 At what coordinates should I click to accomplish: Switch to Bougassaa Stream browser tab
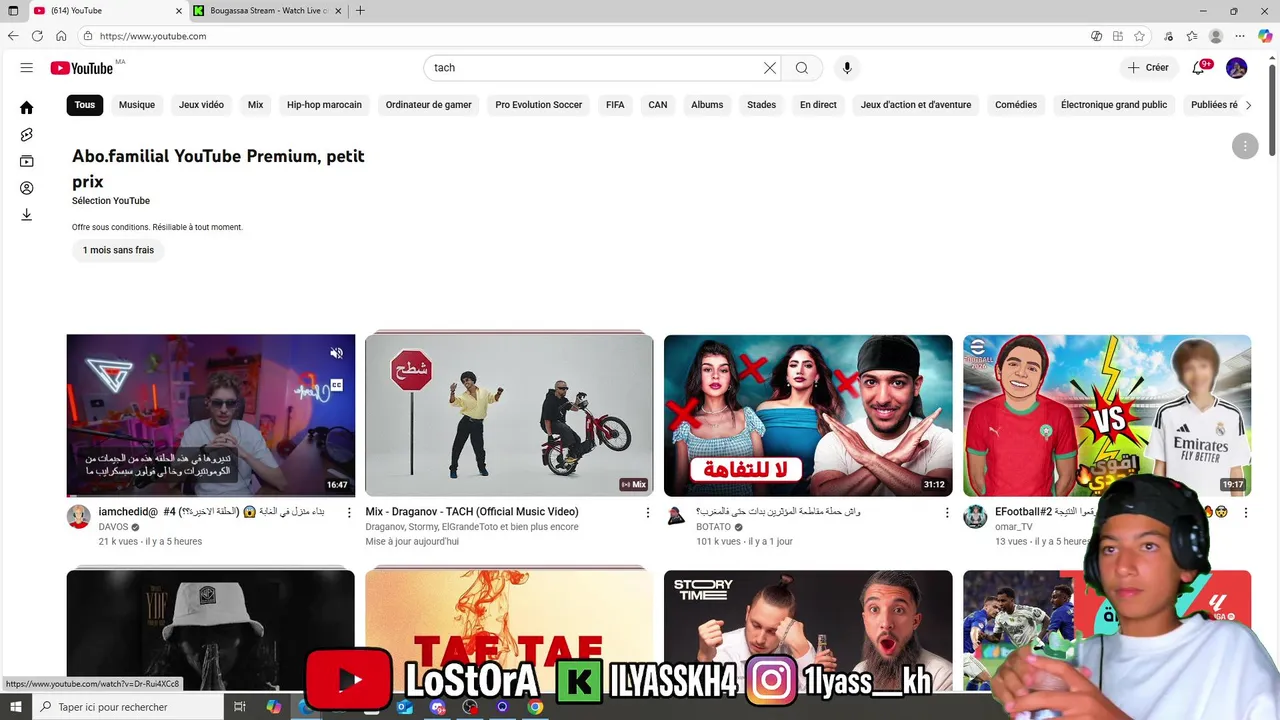tap(268, 11)
